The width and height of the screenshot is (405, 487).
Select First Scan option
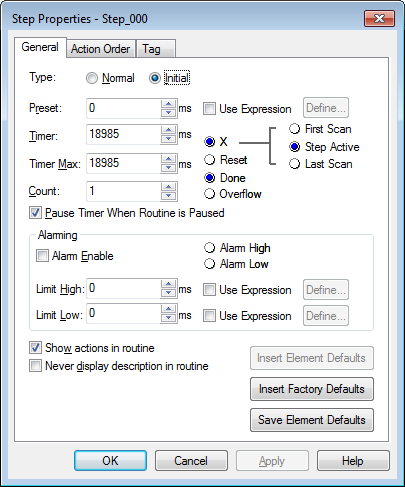click(x=294, y=129)
